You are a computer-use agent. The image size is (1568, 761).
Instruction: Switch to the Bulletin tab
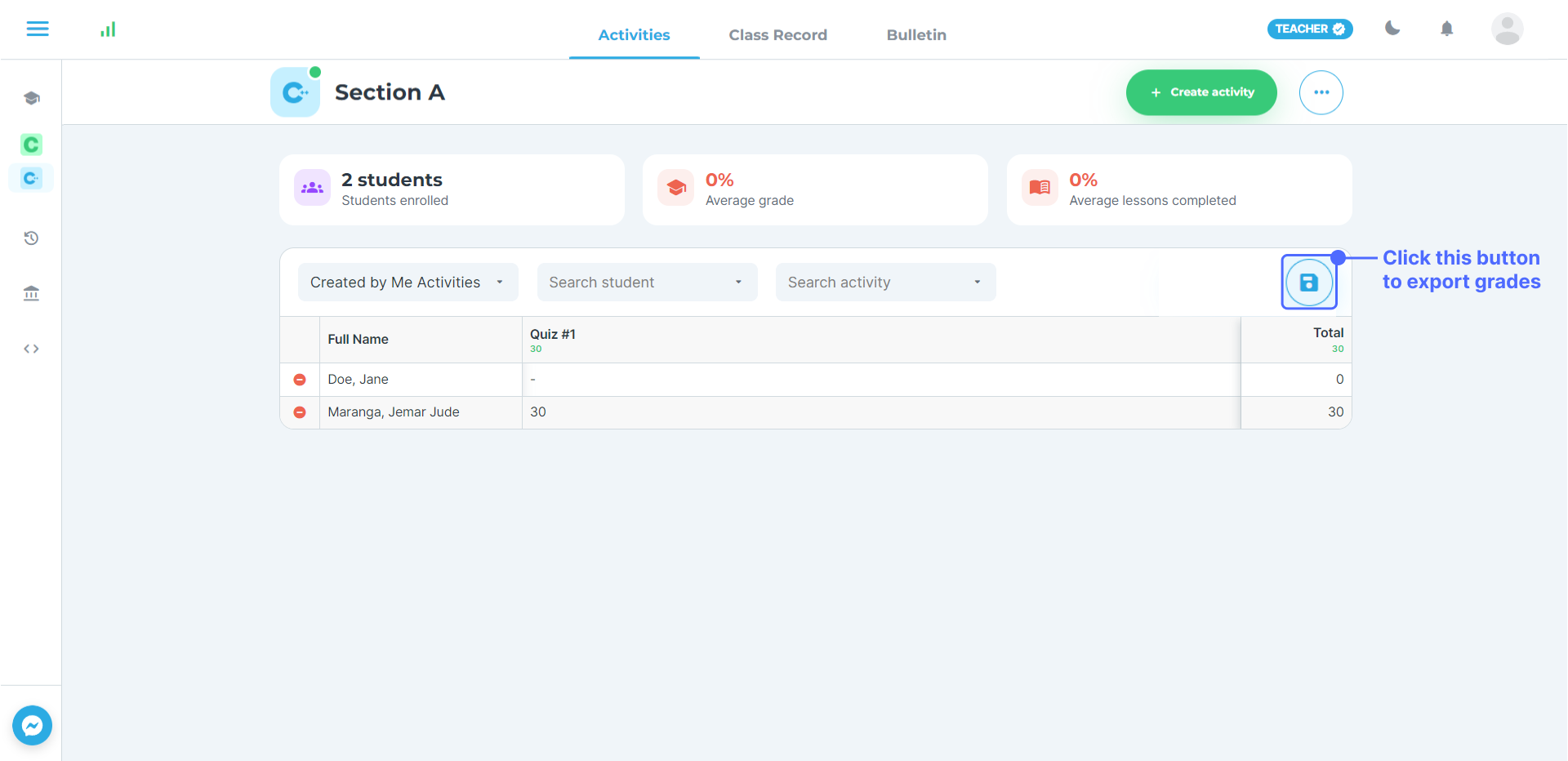tap(916, 35)
